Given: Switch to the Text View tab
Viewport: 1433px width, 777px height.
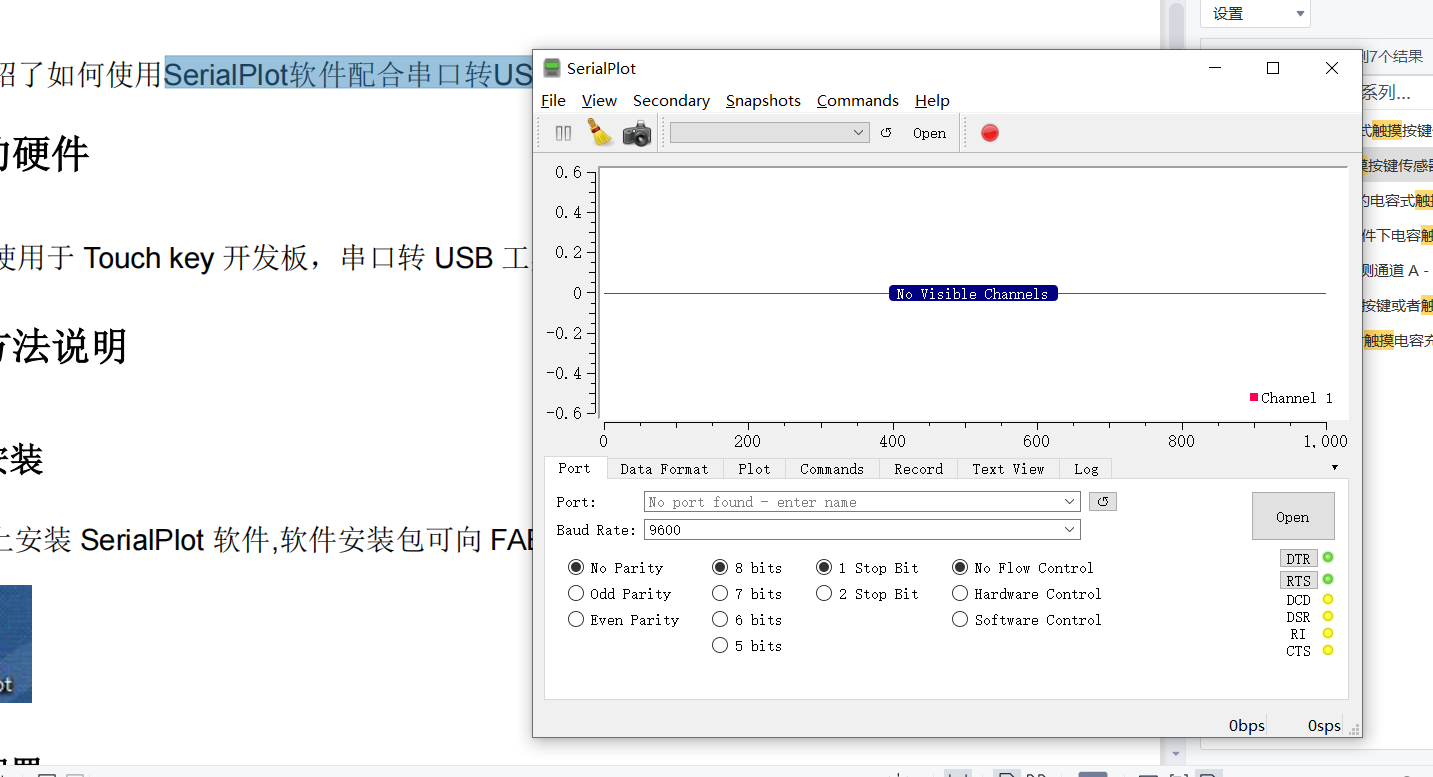Looking at the screenshot, I should click(x=1008, y=469).
